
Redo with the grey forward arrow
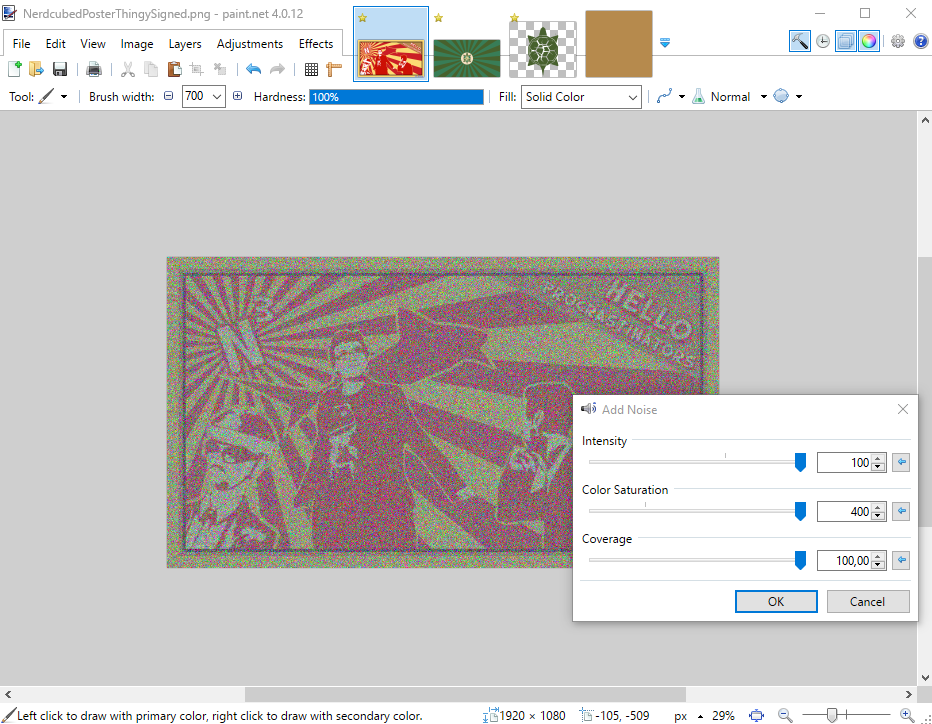(x=278, y=69)
